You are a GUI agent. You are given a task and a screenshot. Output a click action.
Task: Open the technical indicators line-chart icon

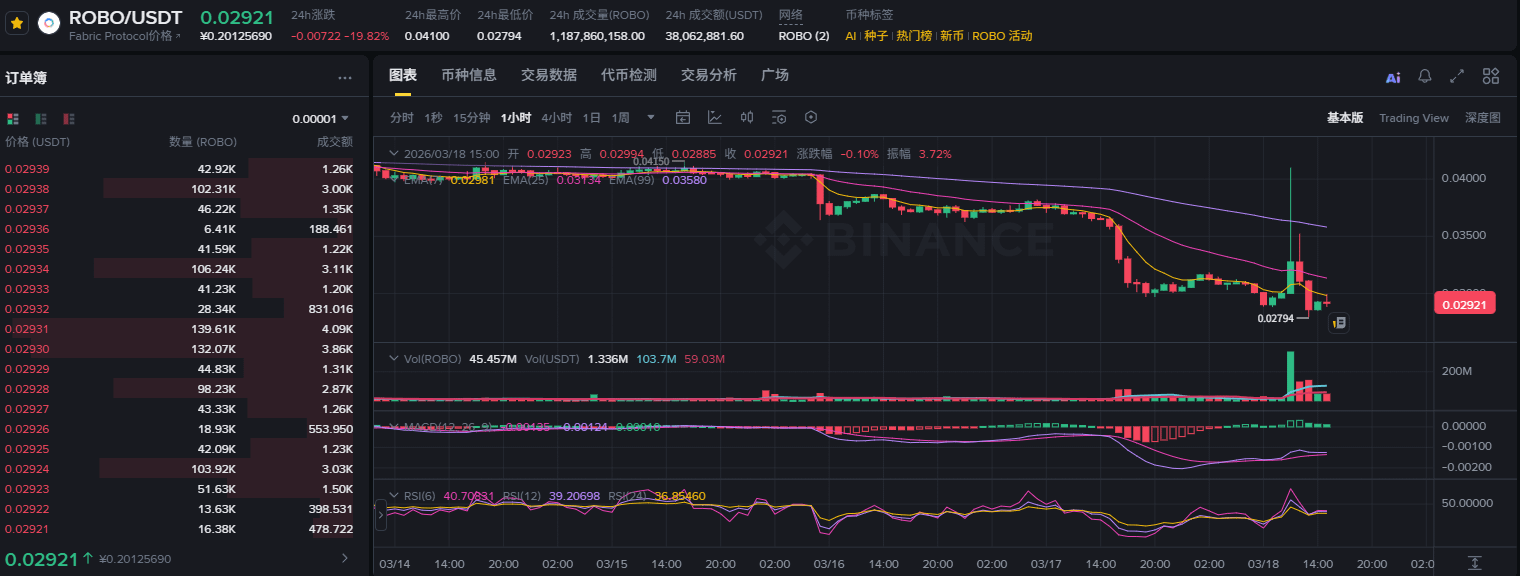click(715, 118)
